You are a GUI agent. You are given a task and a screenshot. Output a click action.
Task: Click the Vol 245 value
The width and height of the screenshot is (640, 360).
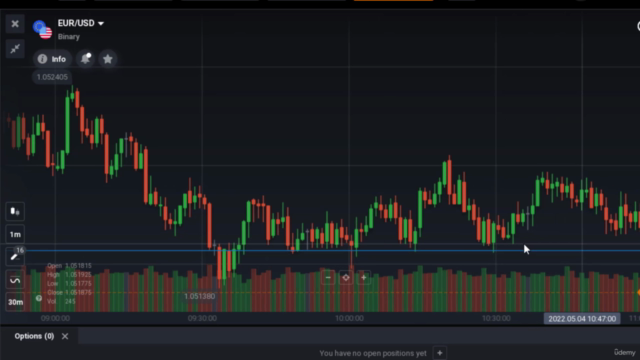click(x=61, y=302)
